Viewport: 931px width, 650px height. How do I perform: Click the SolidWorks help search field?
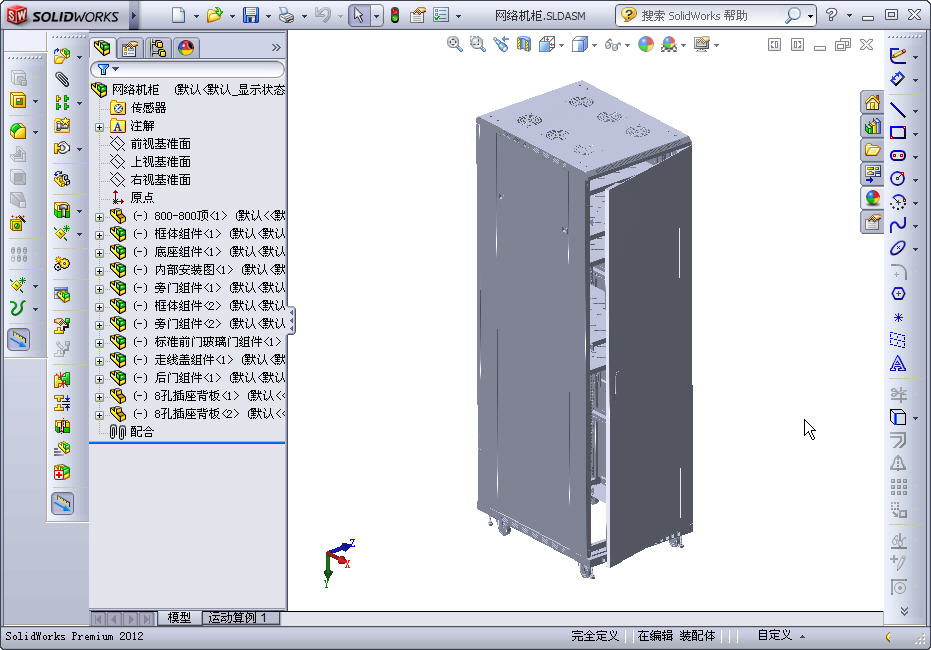(711, 15)
